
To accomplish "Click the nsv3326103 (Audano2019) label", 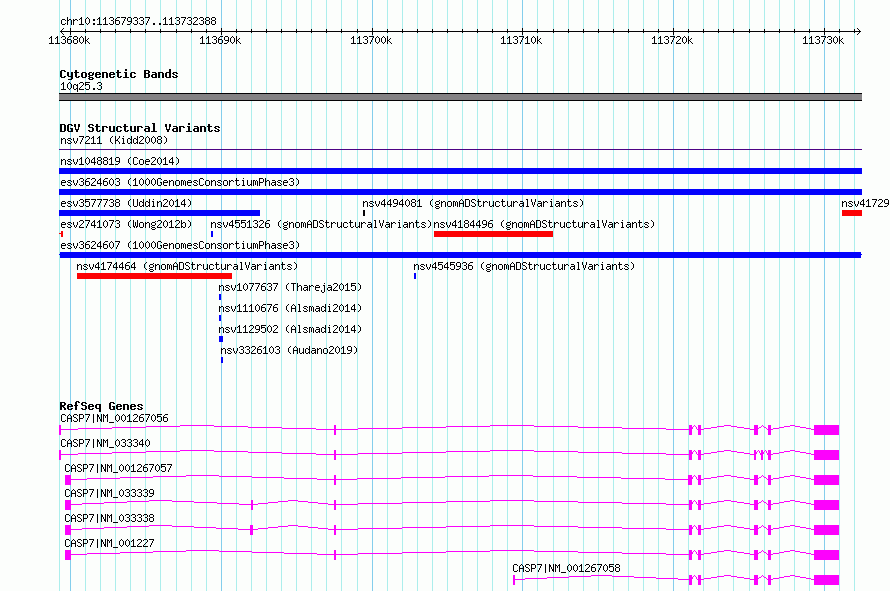I will coord(289,350).
